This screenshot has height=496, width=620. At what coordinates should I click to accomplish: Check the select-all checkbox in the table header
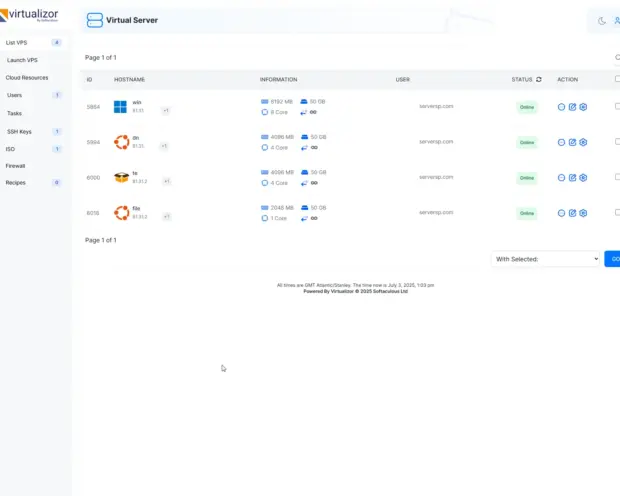tap(617, 79)
